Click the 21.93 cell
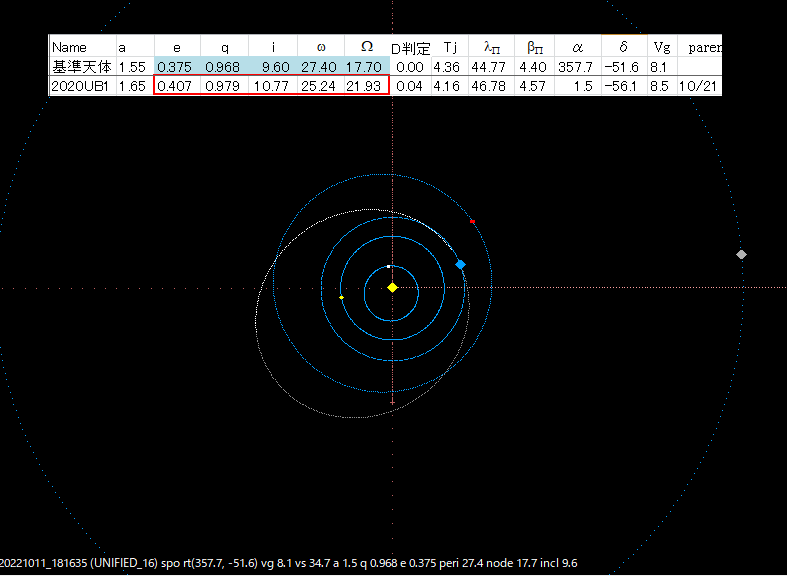The image size is (787, 576). pyautogui.click(x=367, y=86)
